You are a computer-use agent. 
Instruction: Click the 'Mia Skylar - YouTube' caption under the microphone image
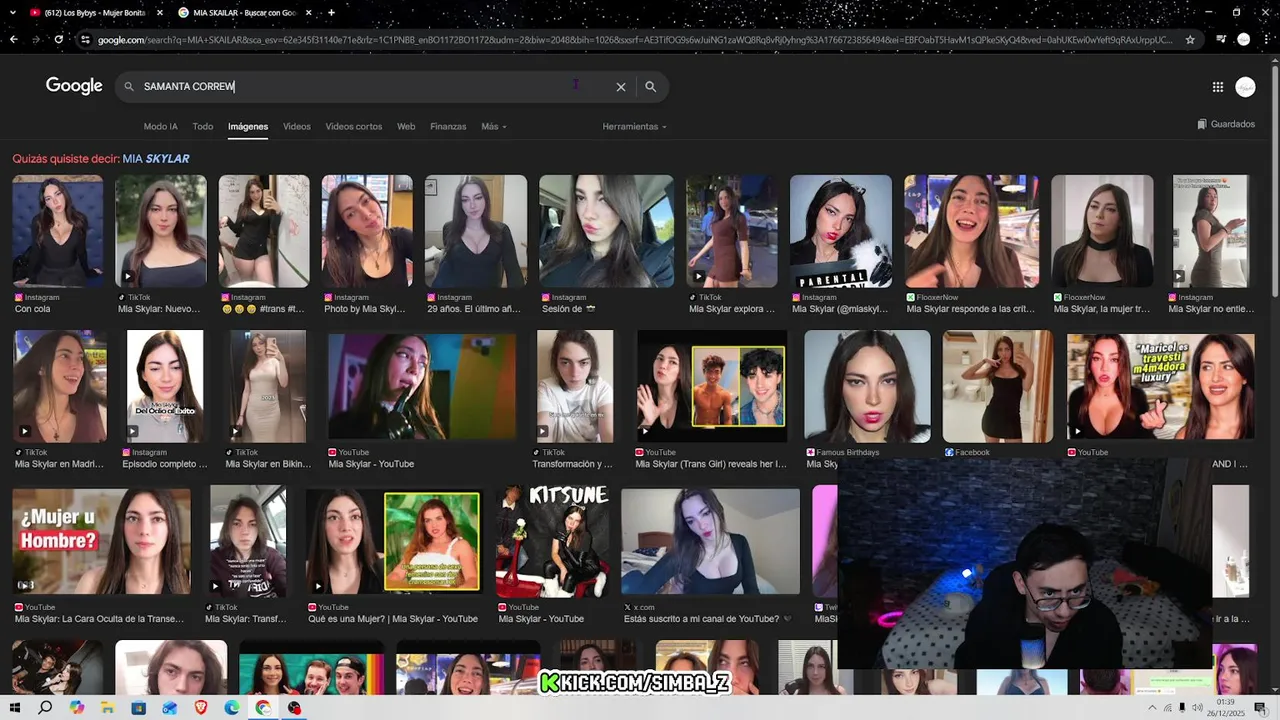tap(371, 464)
